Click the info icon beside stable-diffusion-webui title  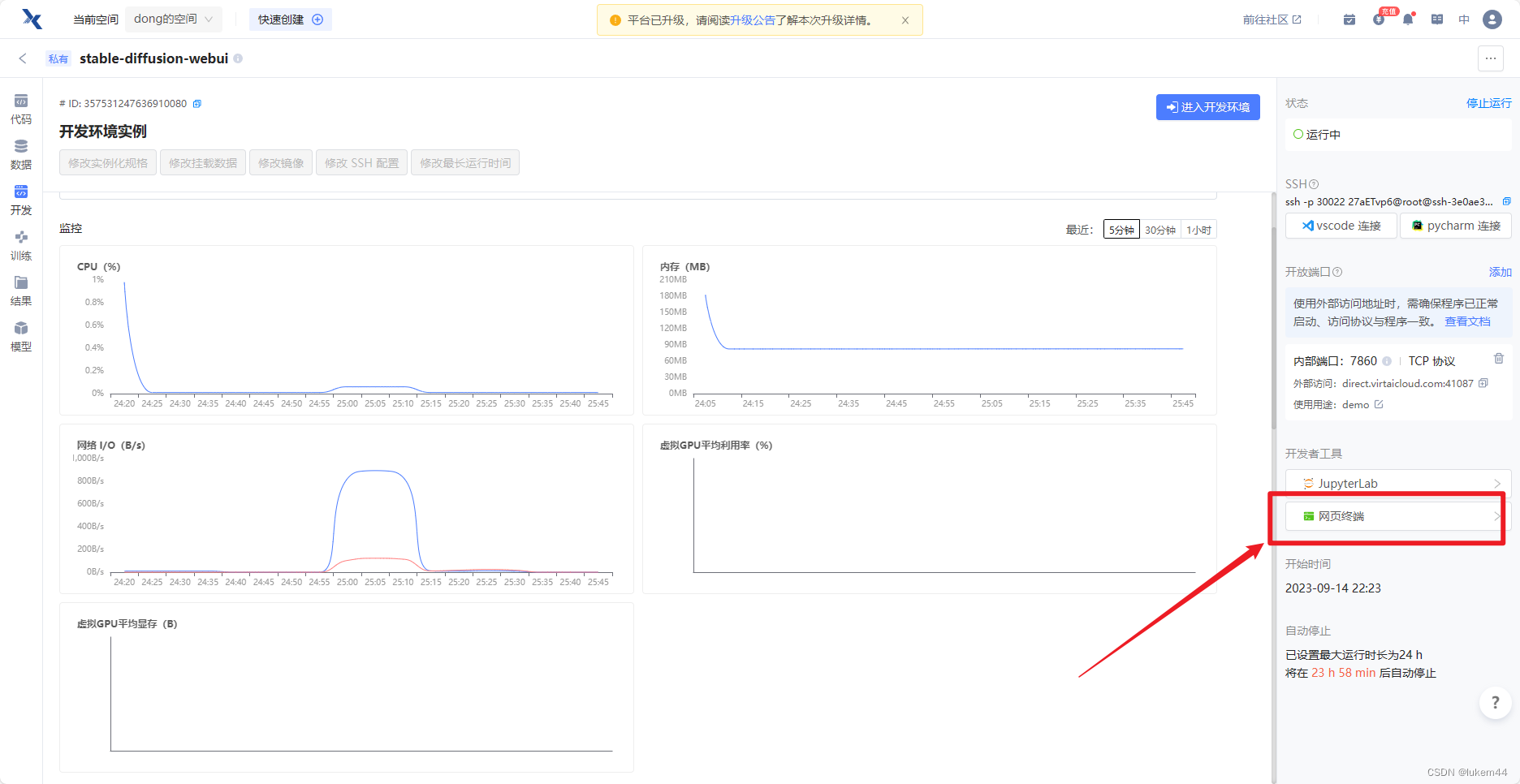point(238,58)
